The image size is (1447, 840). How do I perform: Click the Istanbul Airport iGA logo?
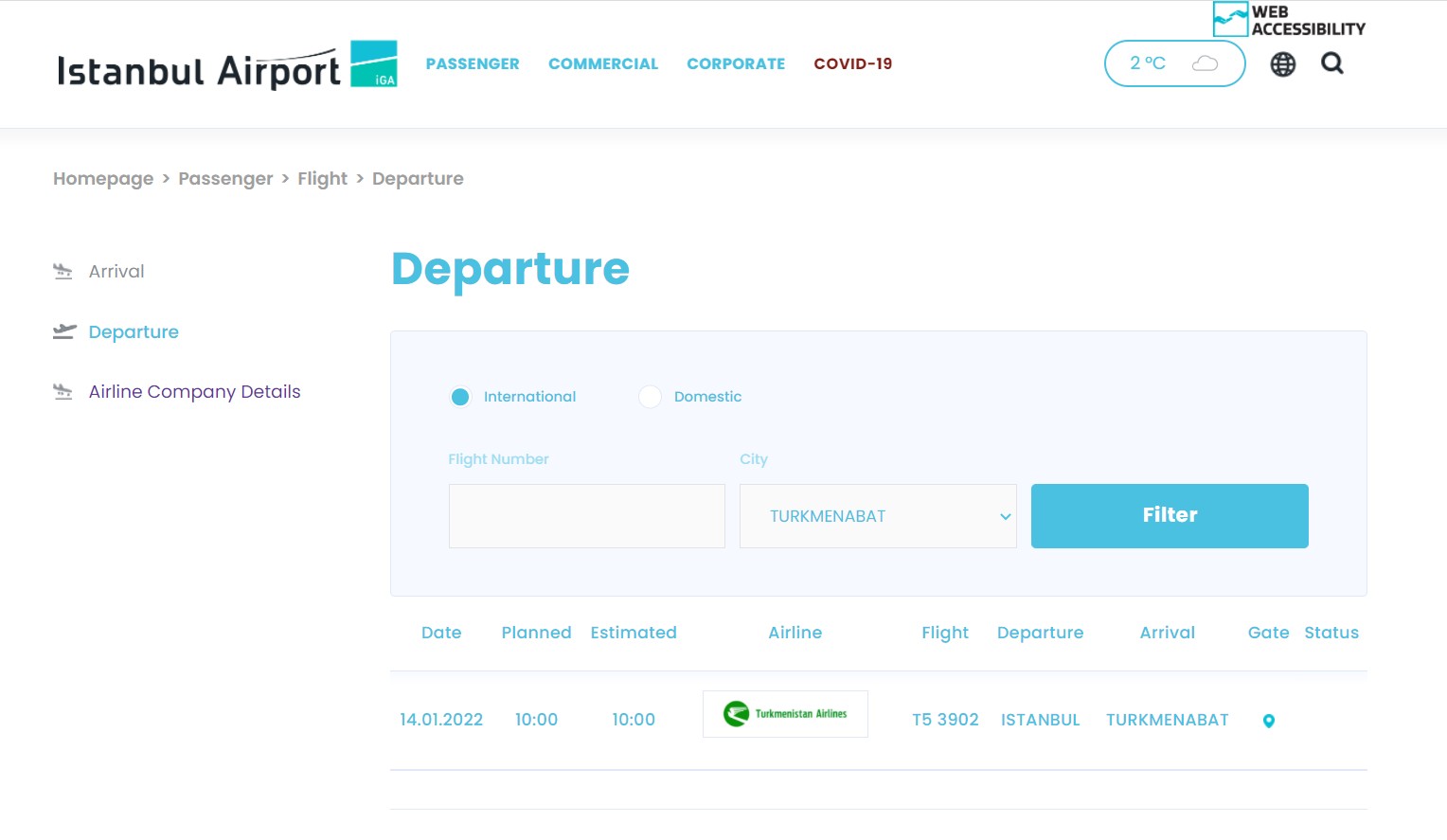tap(227, 64)
